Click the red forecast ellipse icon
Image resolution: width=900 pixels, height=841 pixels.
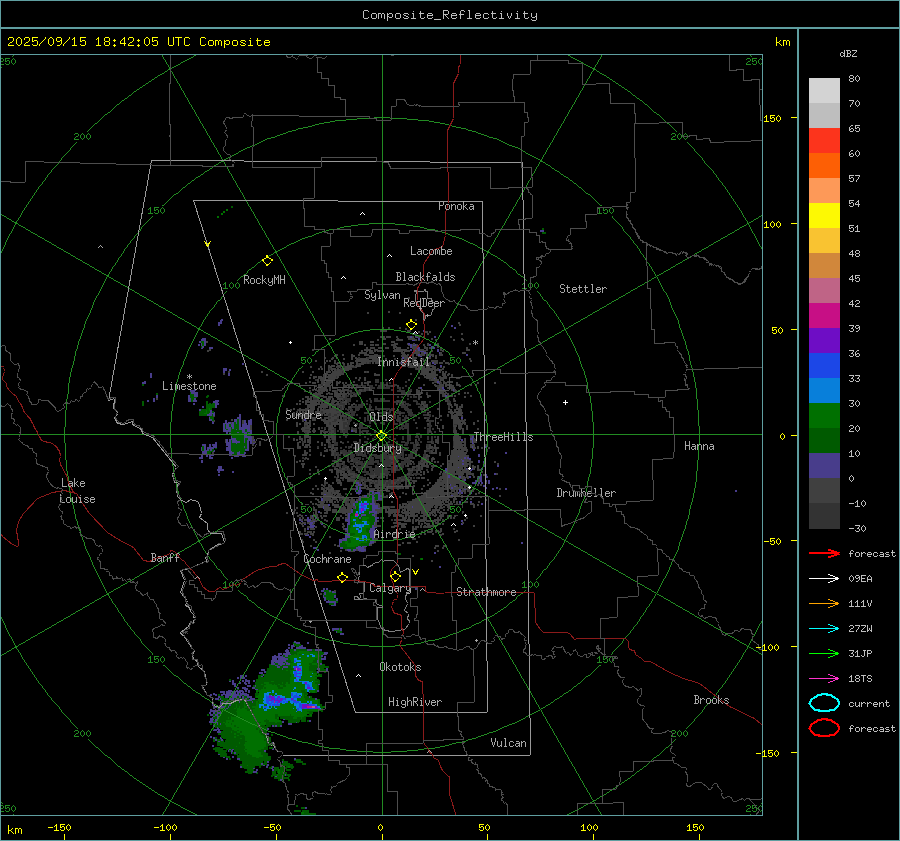coord(824,728)
